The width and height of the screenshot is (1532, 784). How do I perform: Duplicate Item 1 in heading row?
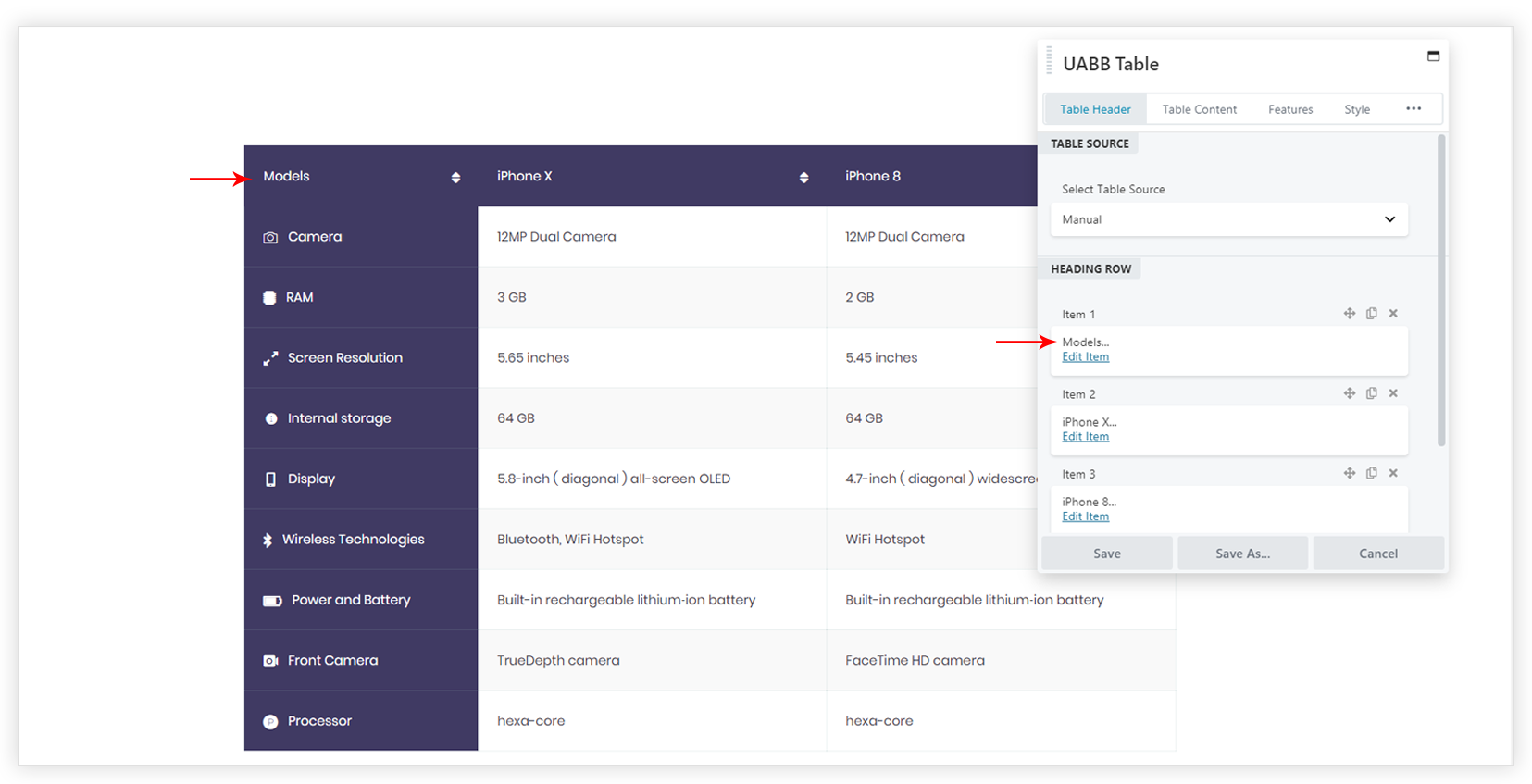click(1371, 314)
